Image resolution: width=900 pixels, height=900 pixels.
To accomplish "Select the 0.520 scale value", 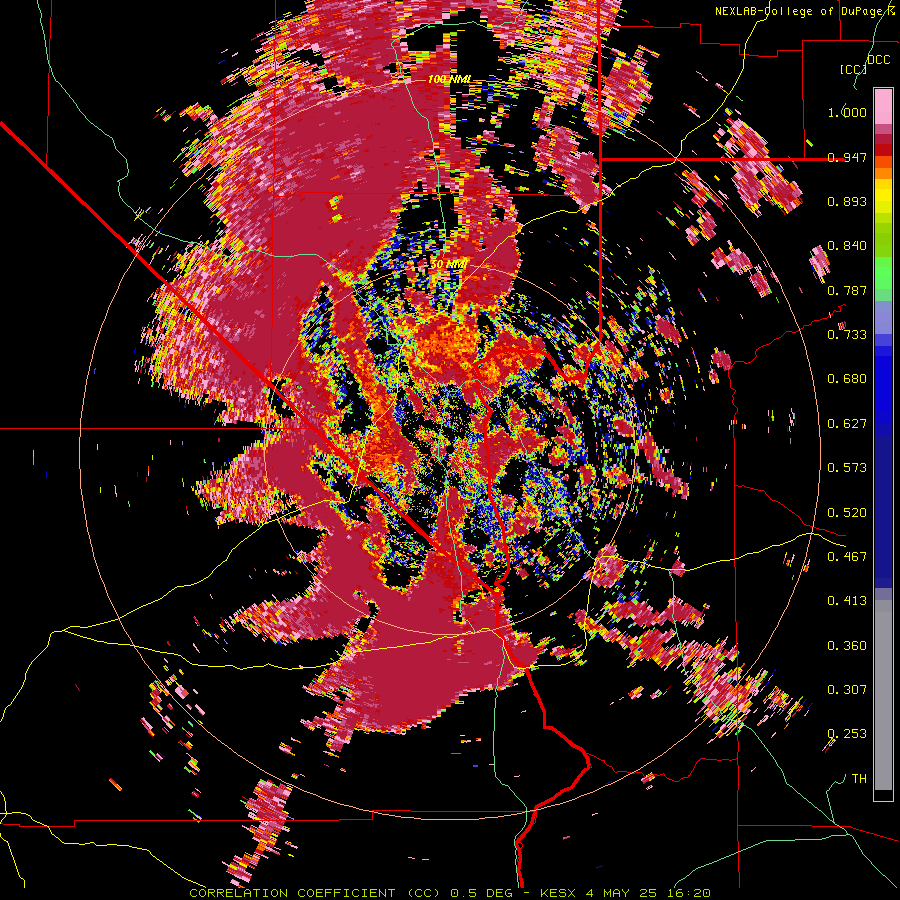I will tap(847, 512).
